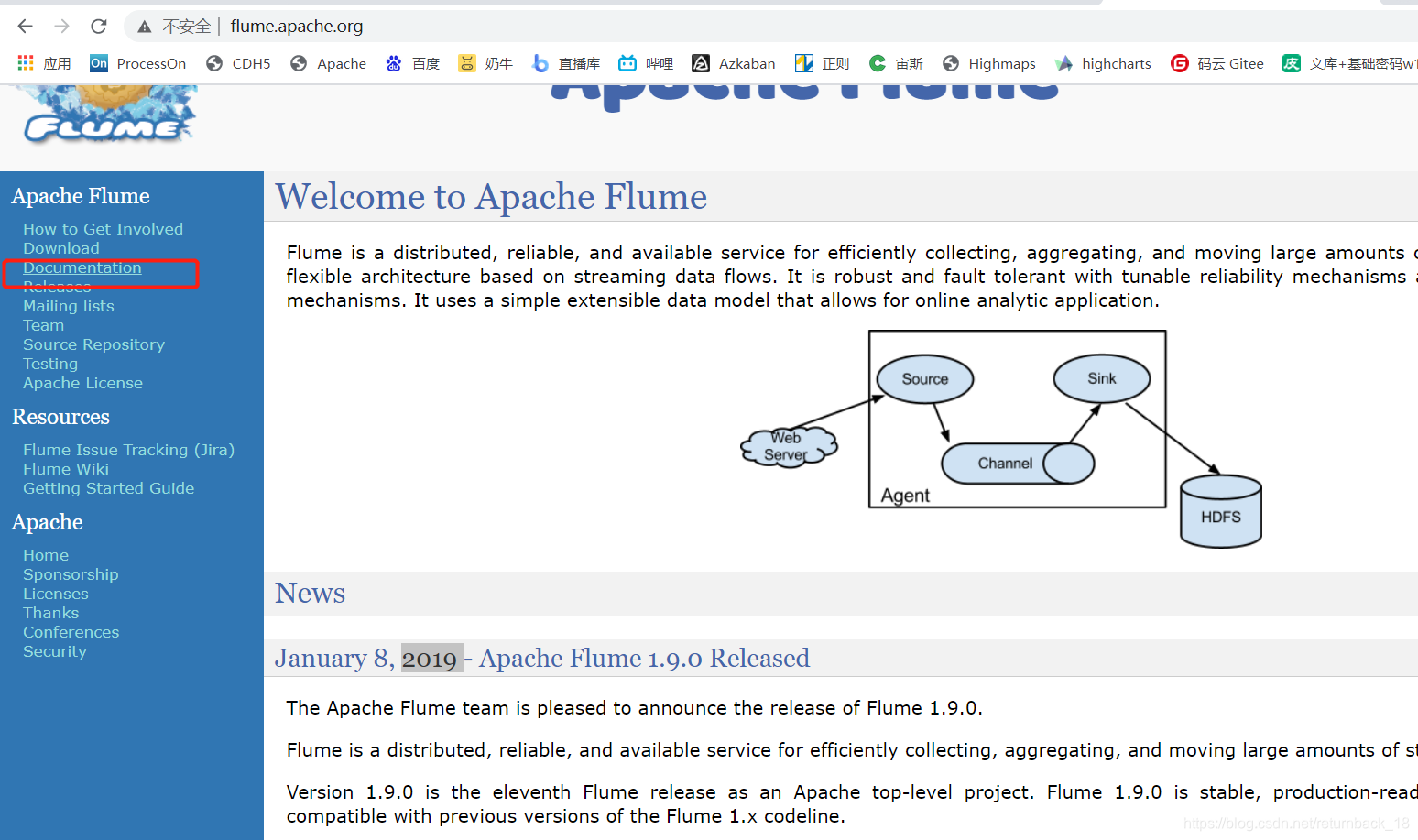Open the 文库+基础密码 bookmark
Image resolution: width=1418 pixels, height=840 pixels.
point(1350,63)
